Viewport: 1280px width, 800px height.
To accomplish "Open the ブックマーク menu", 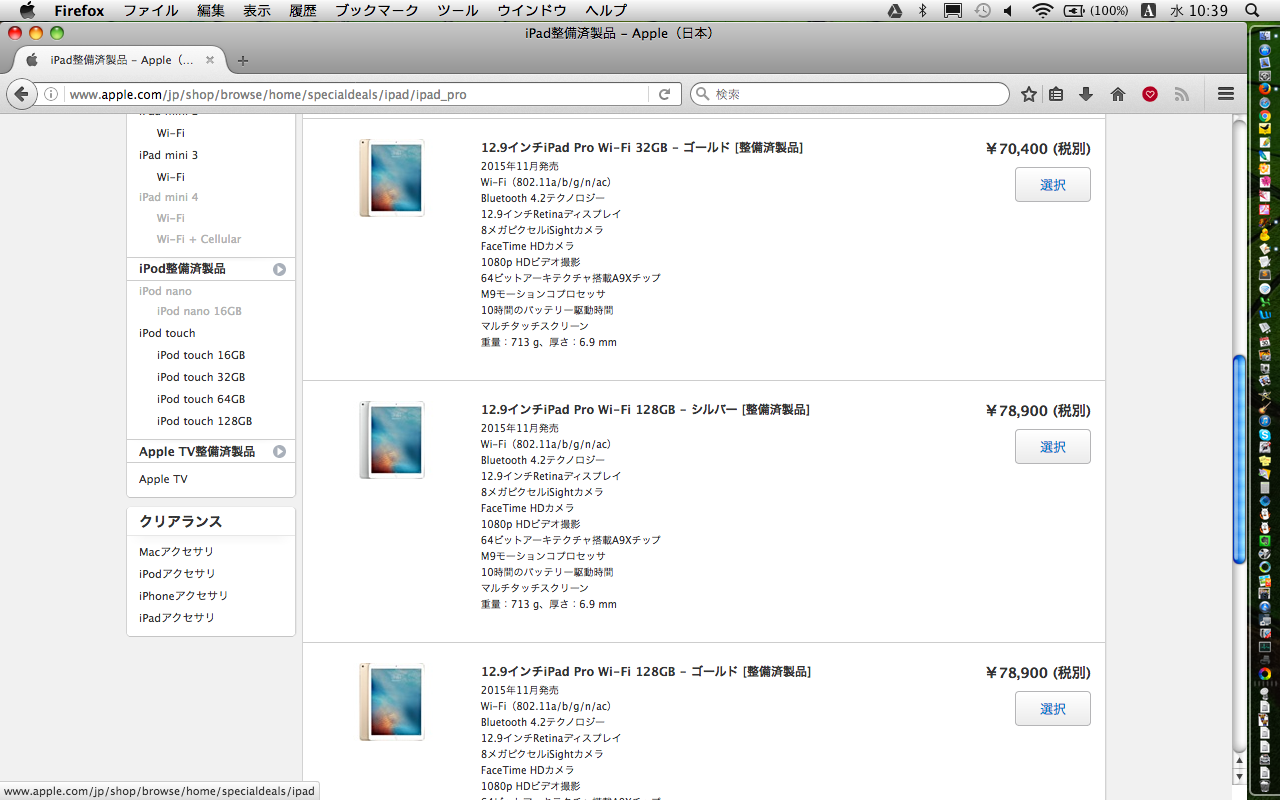I will (377, 10).
